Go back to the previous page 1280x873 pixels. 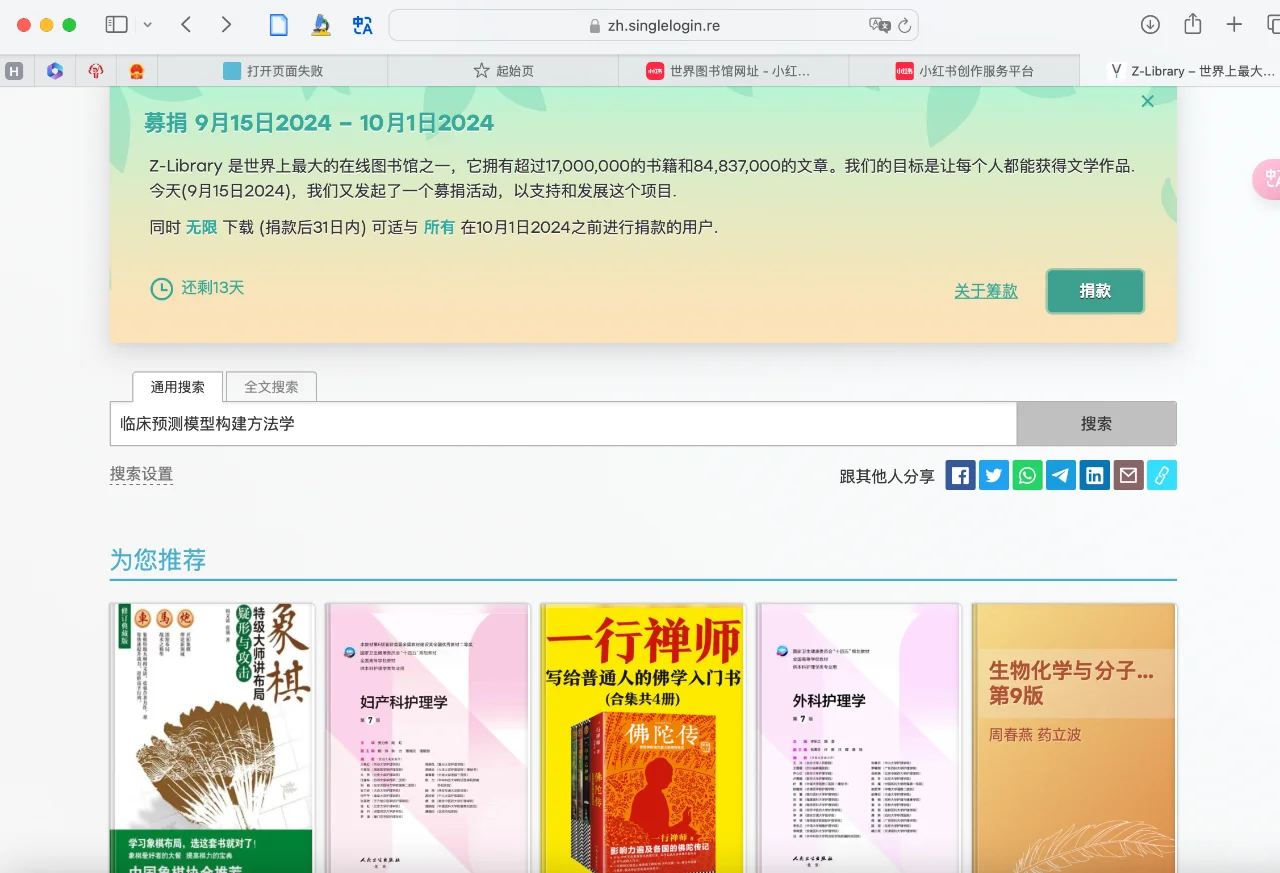186,25
